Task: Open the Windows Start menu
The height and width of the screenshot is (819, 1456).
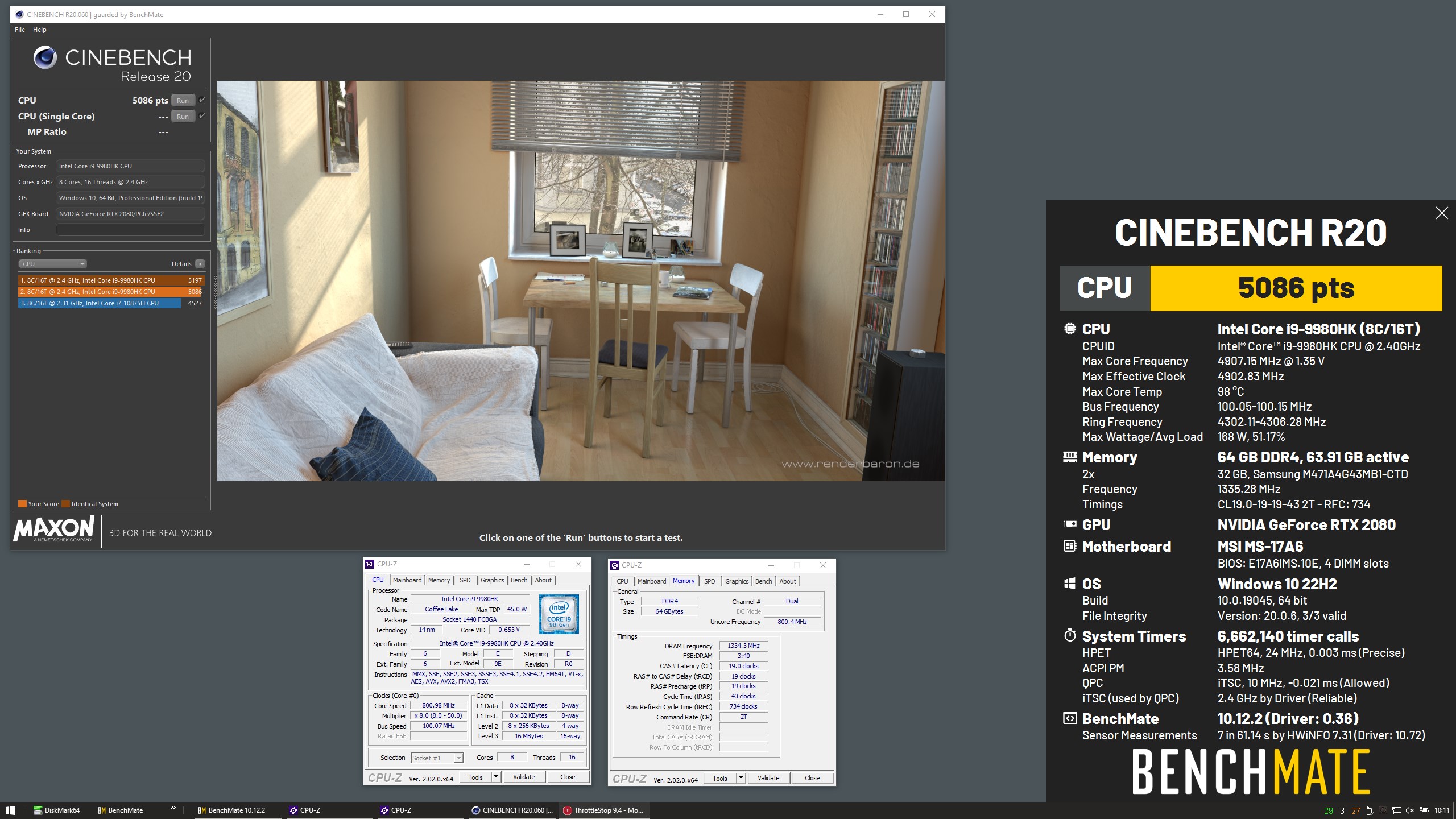Action: point(10,810)
